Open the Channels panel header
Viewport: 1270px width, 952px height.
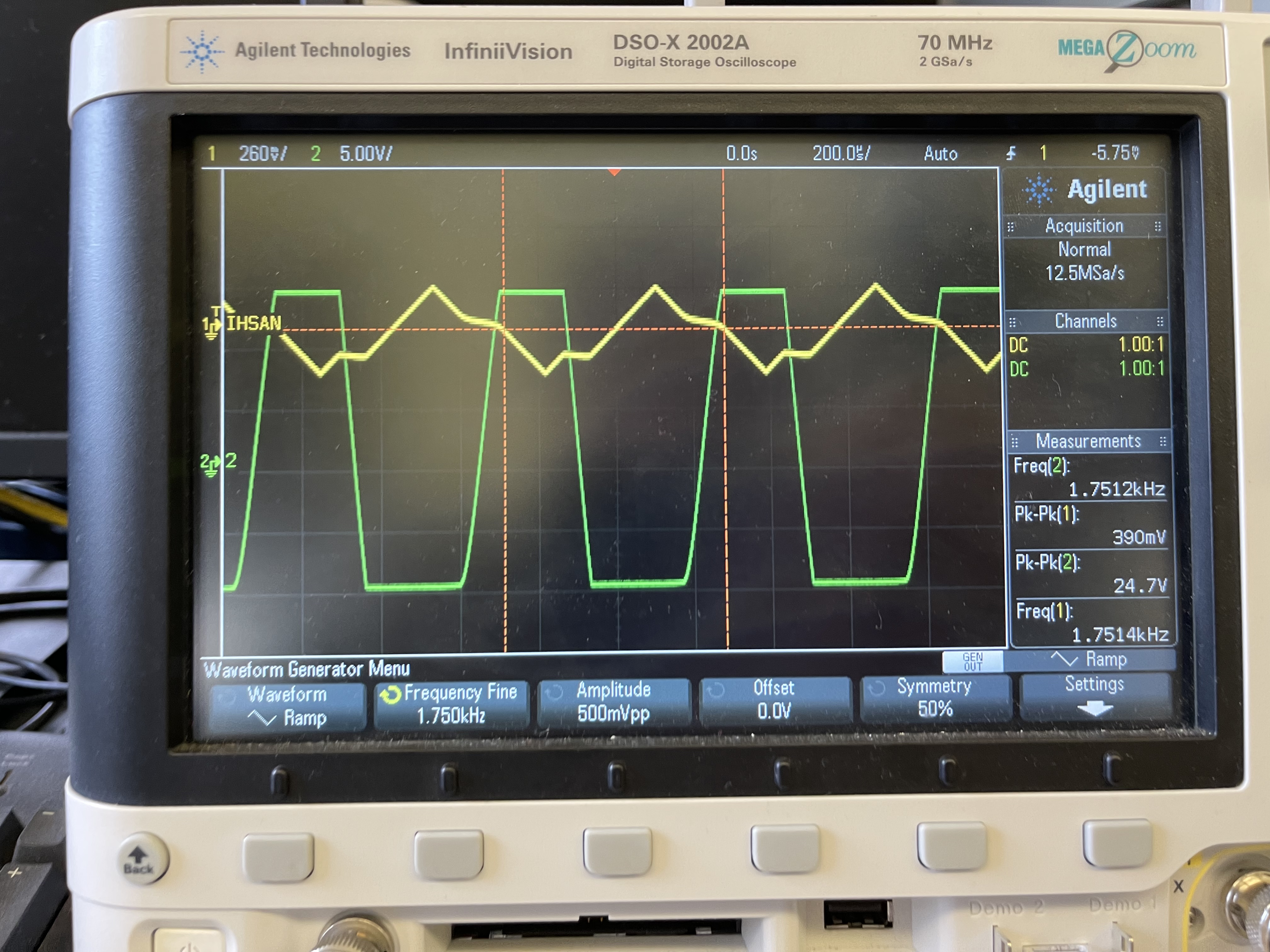pyautogui.click(x=1086, y=321)
